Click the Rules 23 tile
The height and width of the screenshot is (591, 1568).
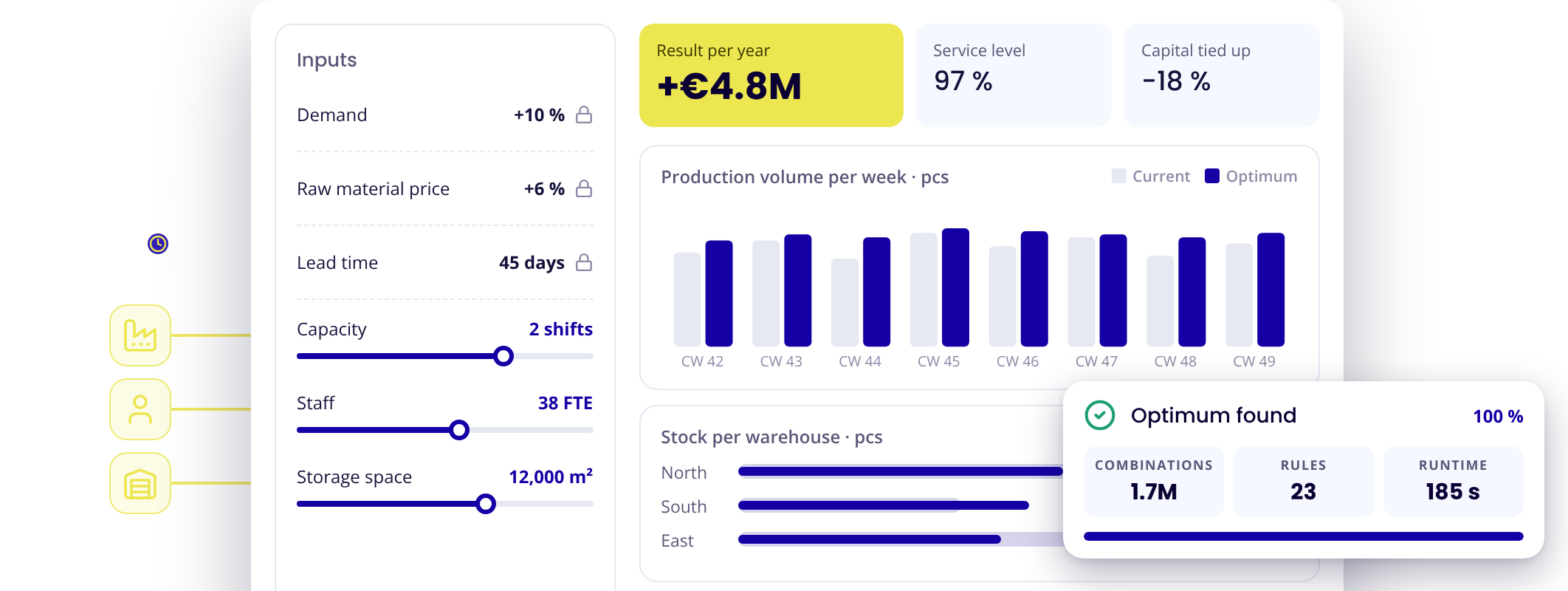coord(1304,481)
